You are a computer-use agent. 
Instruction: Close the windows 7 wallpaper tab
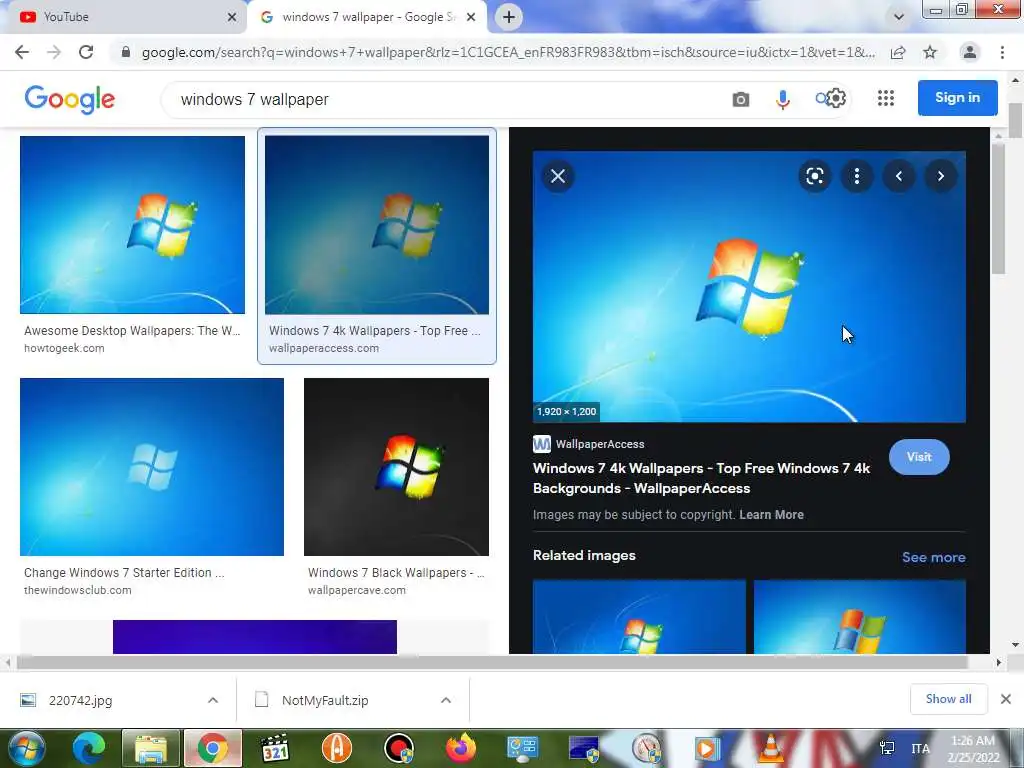471,17
